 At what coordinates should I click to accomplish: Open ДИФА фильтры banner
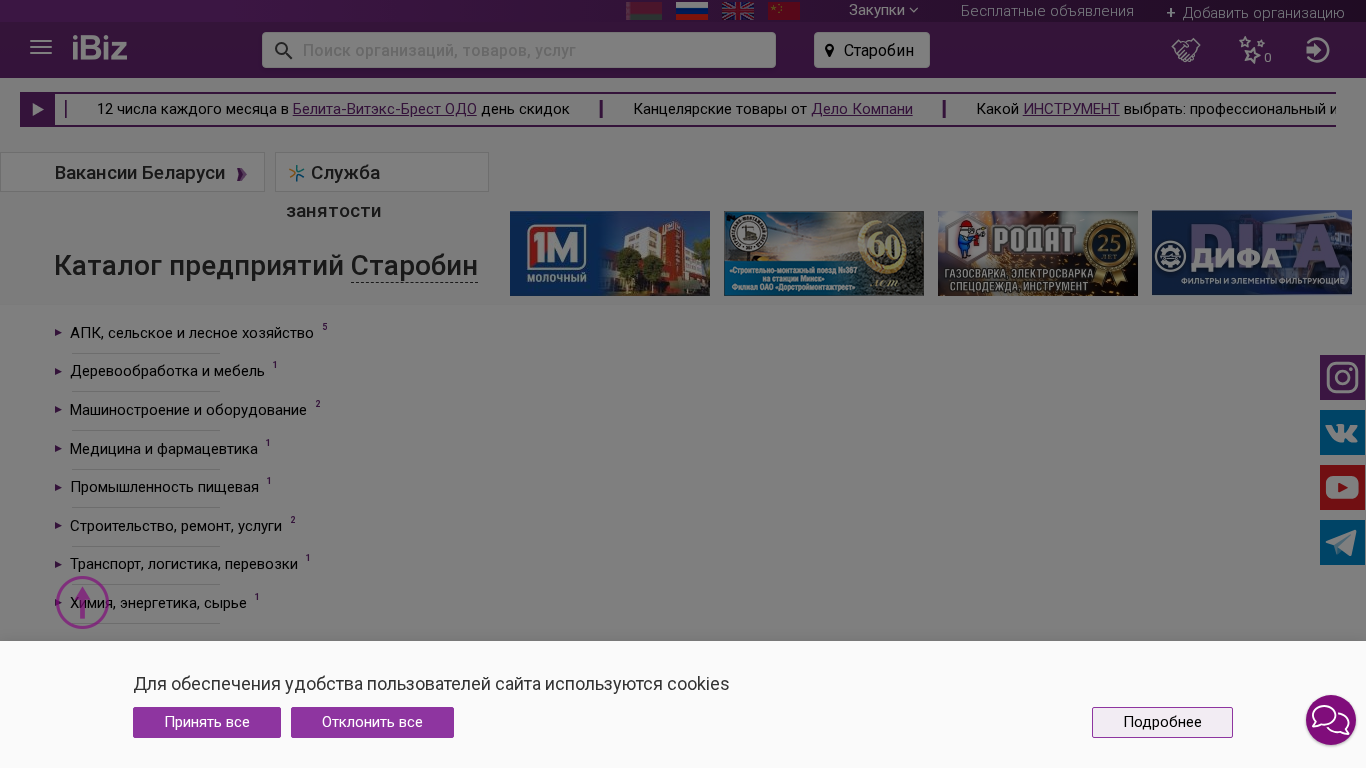click(x=1252, y=253)
